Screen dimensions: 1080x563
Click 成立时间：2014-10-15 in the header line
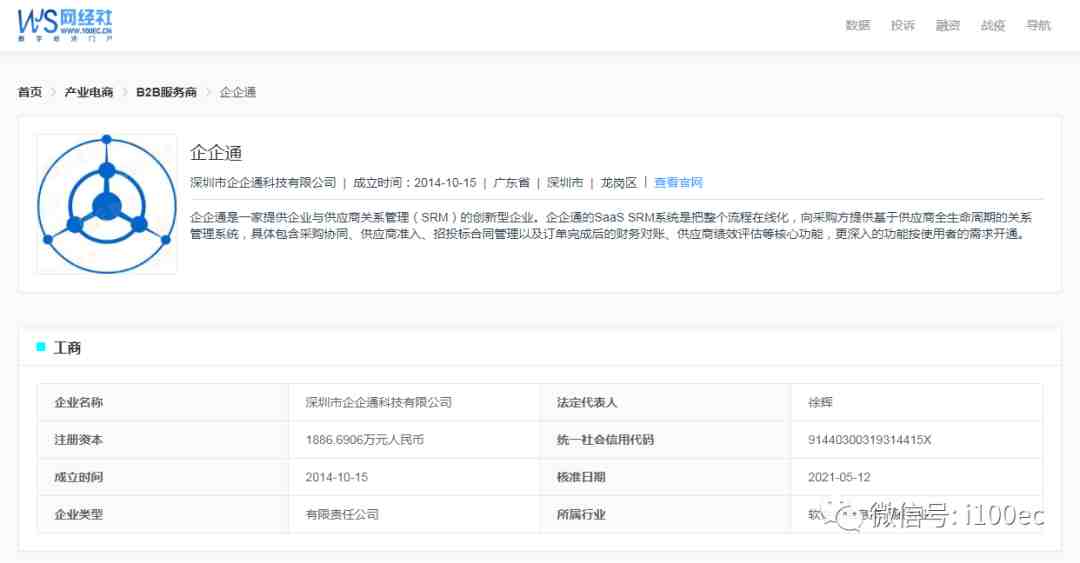[415, 183]
